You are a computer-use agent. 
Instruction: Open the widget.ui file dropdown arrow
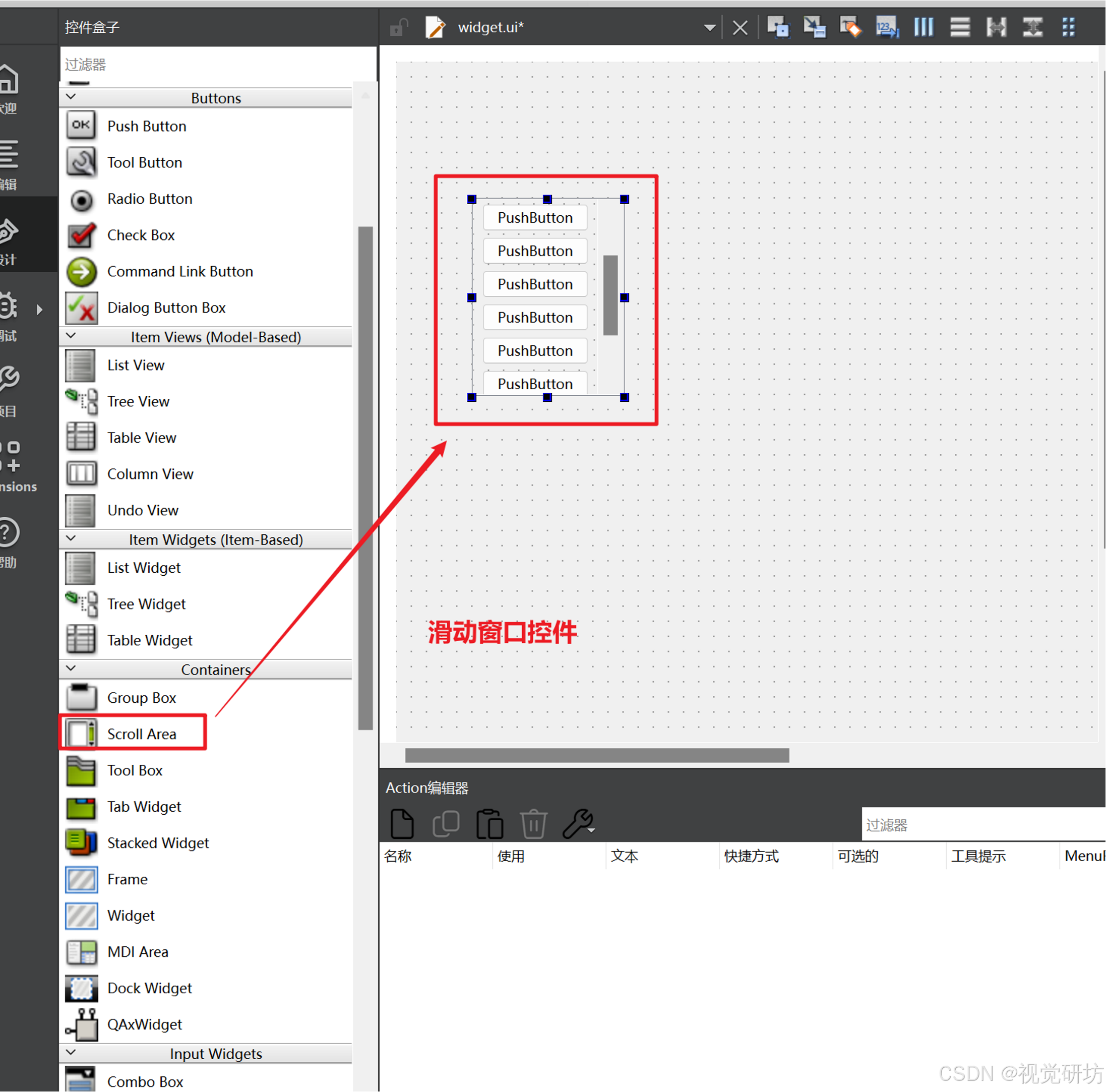(709, 28)
